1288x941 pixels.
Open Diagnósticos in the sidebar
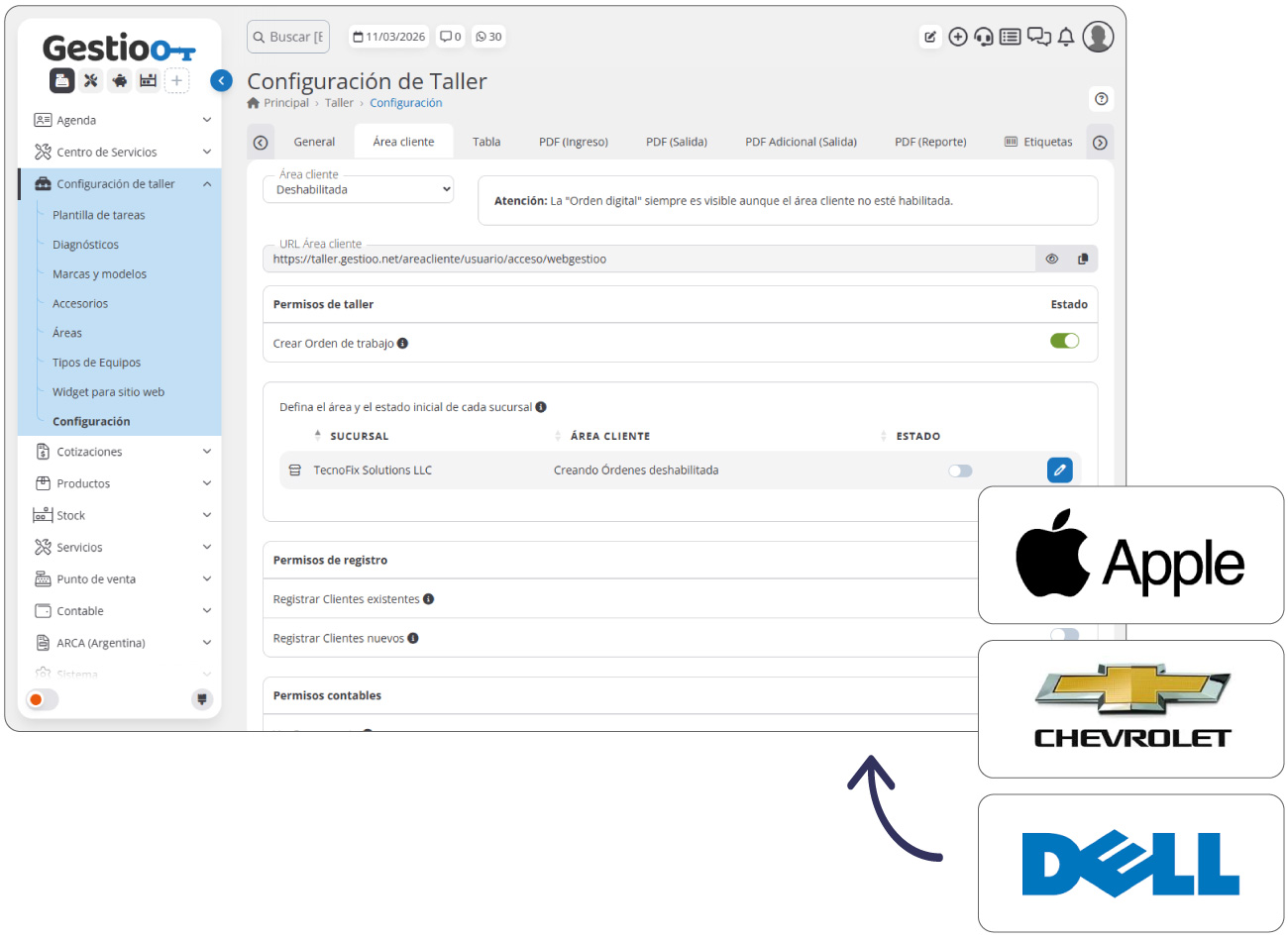(x=85, y=245)
